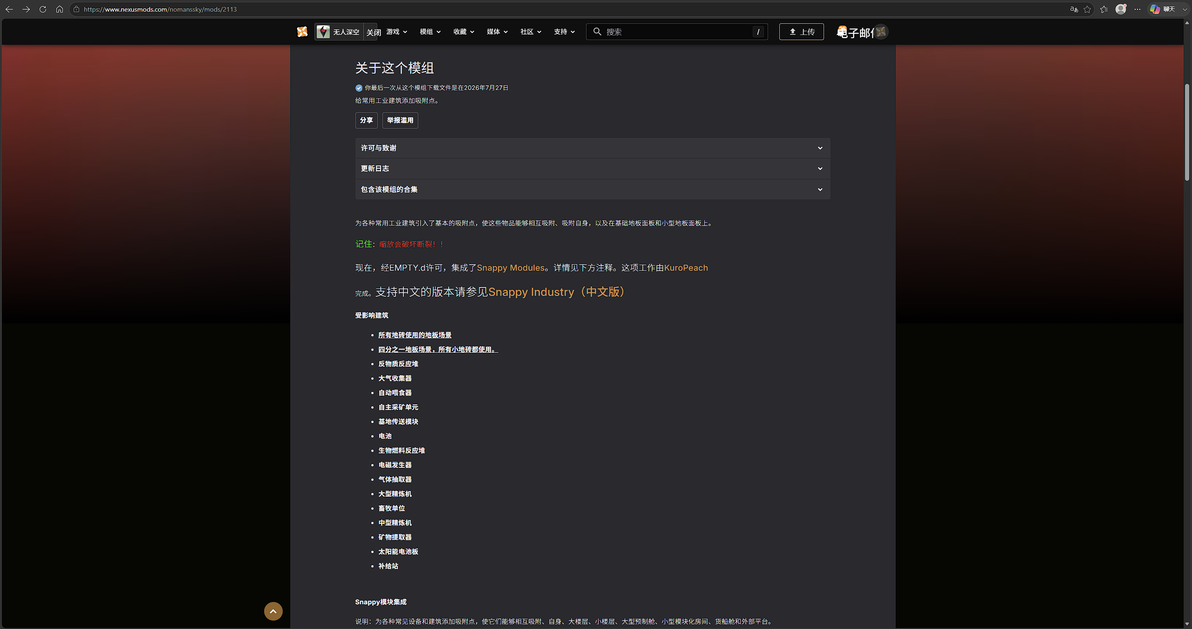
Task: Reload the current page
Action: pyautogui.click(x=43, y=9)
